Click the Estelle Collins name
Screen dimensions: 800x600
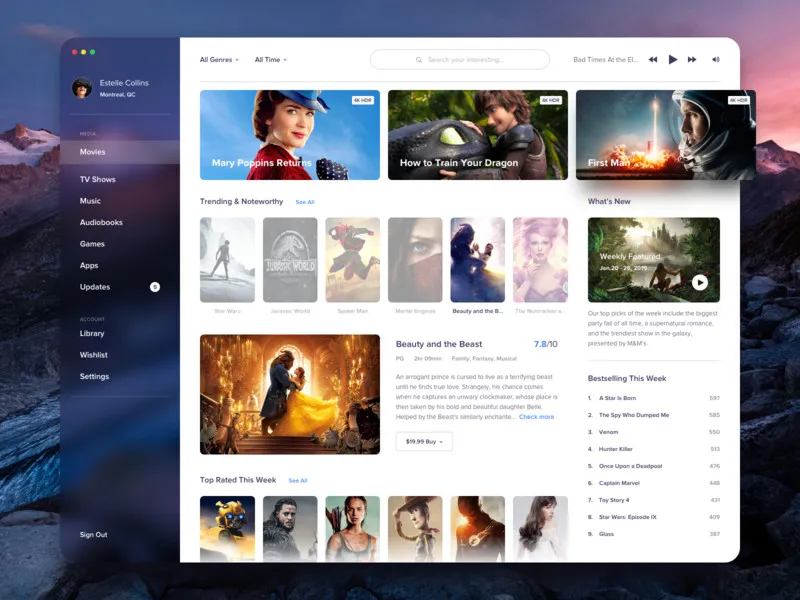click(x=124, y=83)
